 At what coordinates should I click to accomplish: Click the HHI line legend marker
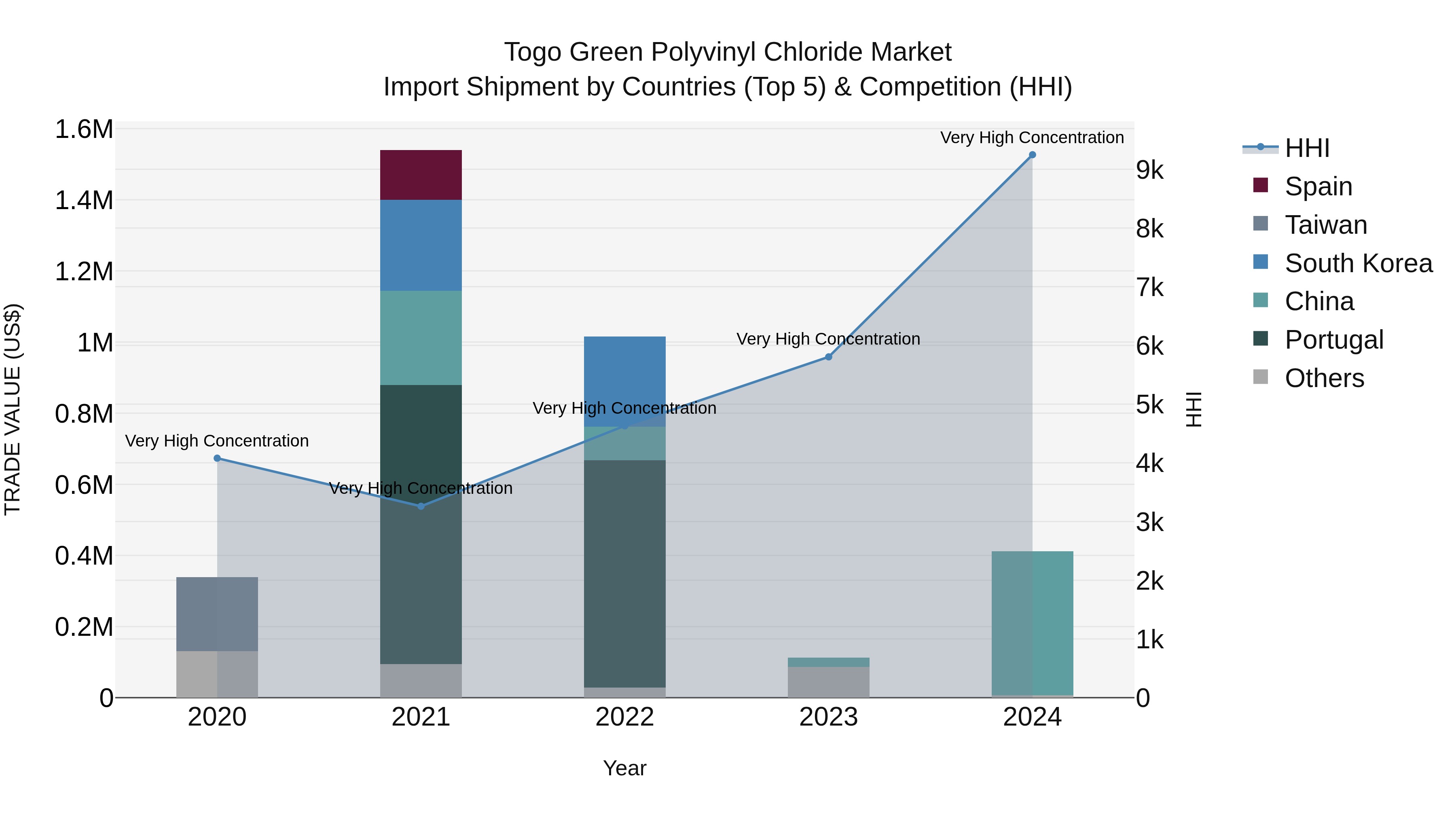(x=1260, y=148)
